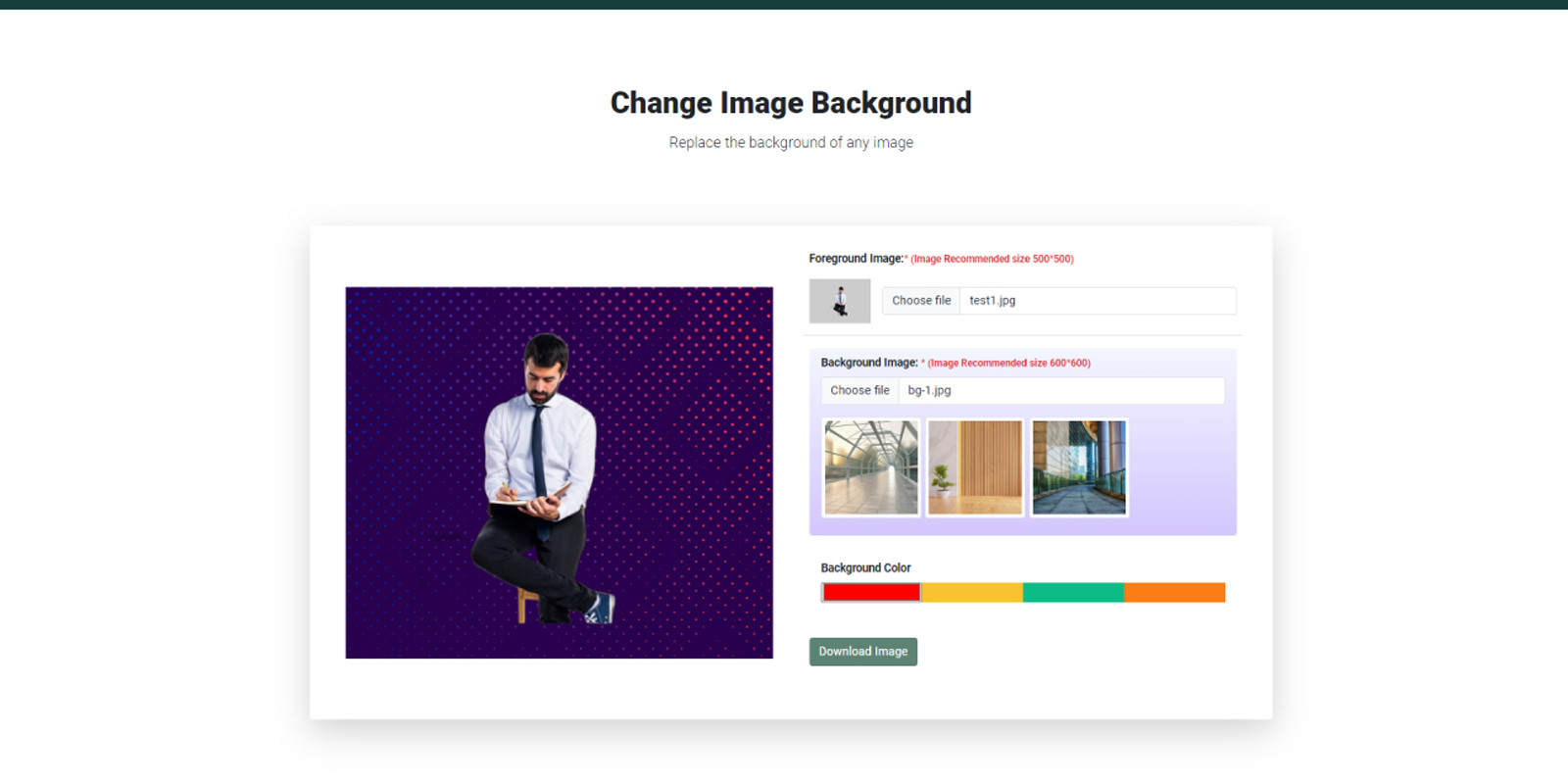Click the test1.jpg file name field
Screen dimensions: 1568x784
(1097, 301)
